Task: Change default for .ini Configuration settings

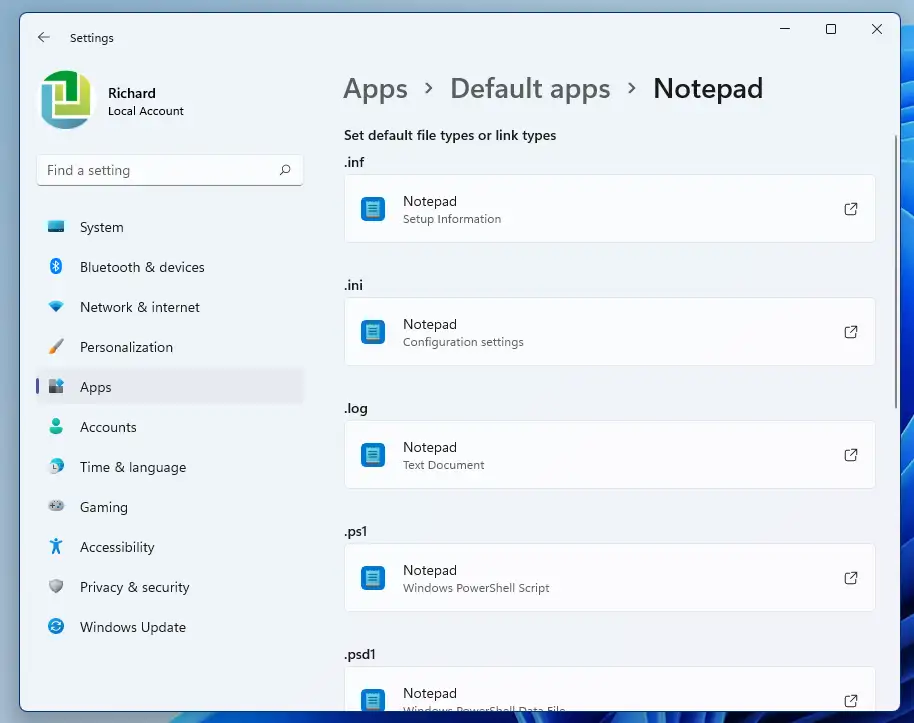Action: [x=600, y=332]
